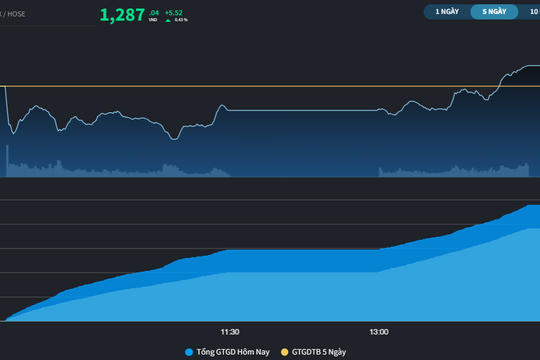Click the 11:30 time axis label

pyautogui.click(x=230, y=332)
